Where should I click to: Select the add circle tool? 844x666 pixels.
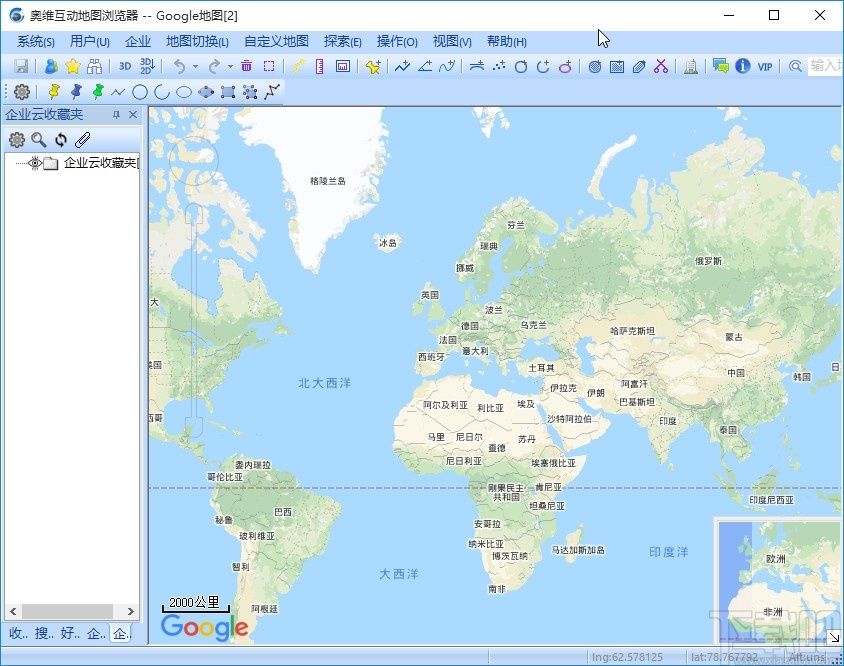click(521, 66)
